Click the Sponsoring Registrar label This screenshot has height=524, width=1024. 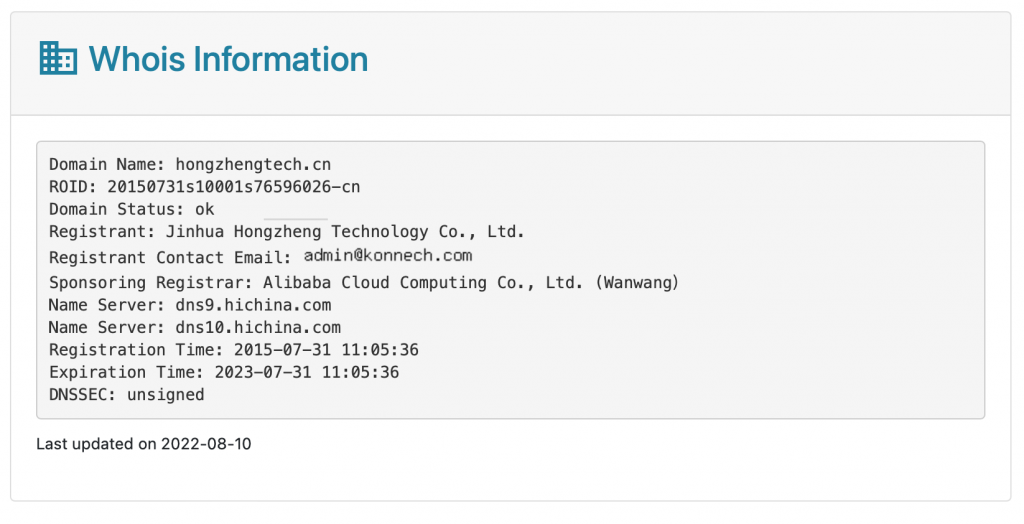pos(151,283)
